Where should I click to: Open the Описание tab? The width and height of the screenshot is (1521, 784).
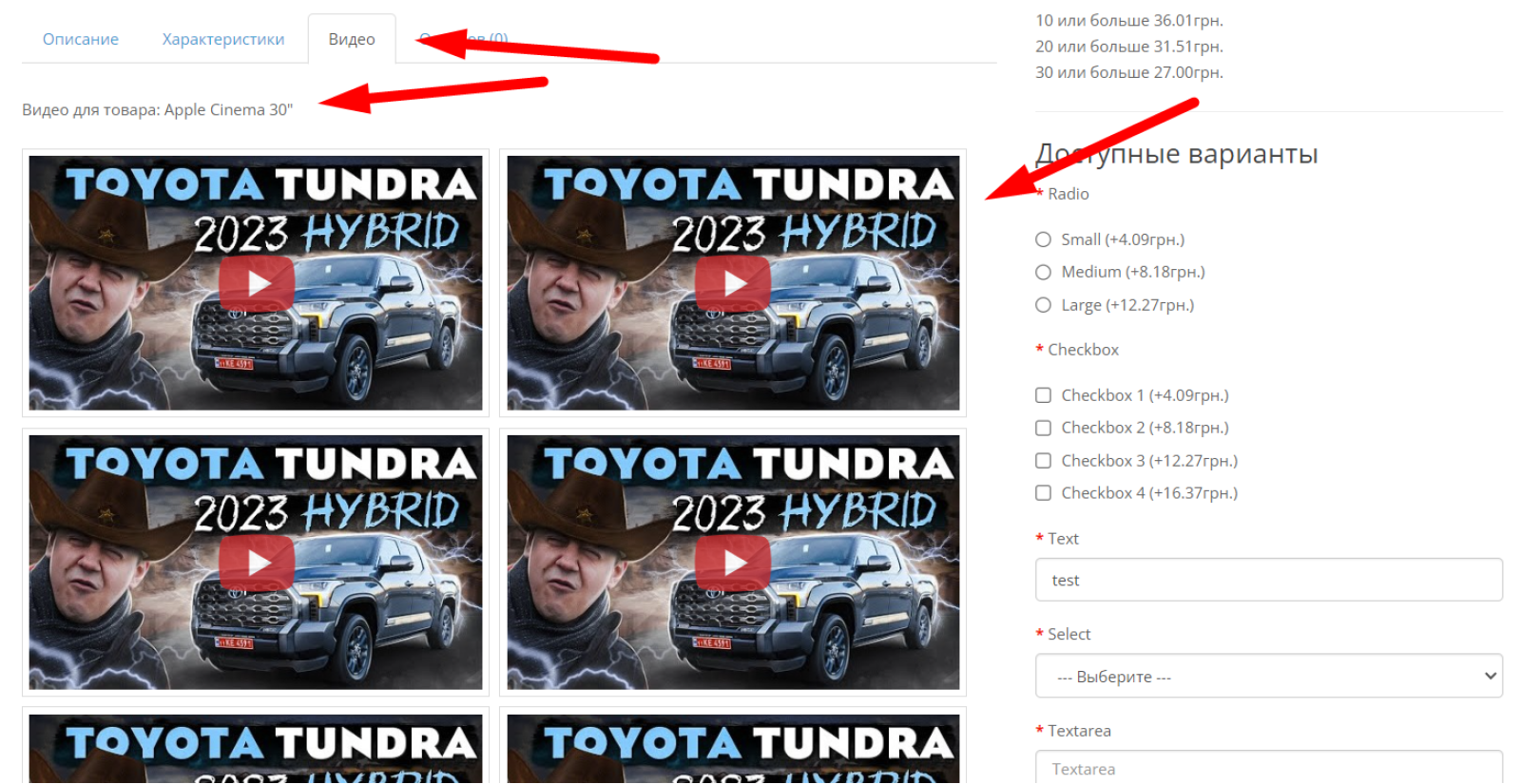coord(81,39)
